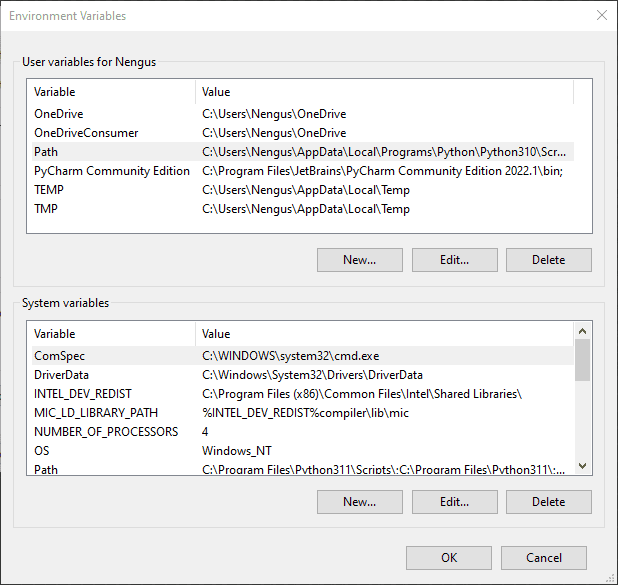This screenshot has width=618, height=585.
Task: Select the TEMP user variable
Action: pyautogui.click(x=303, y=190)
